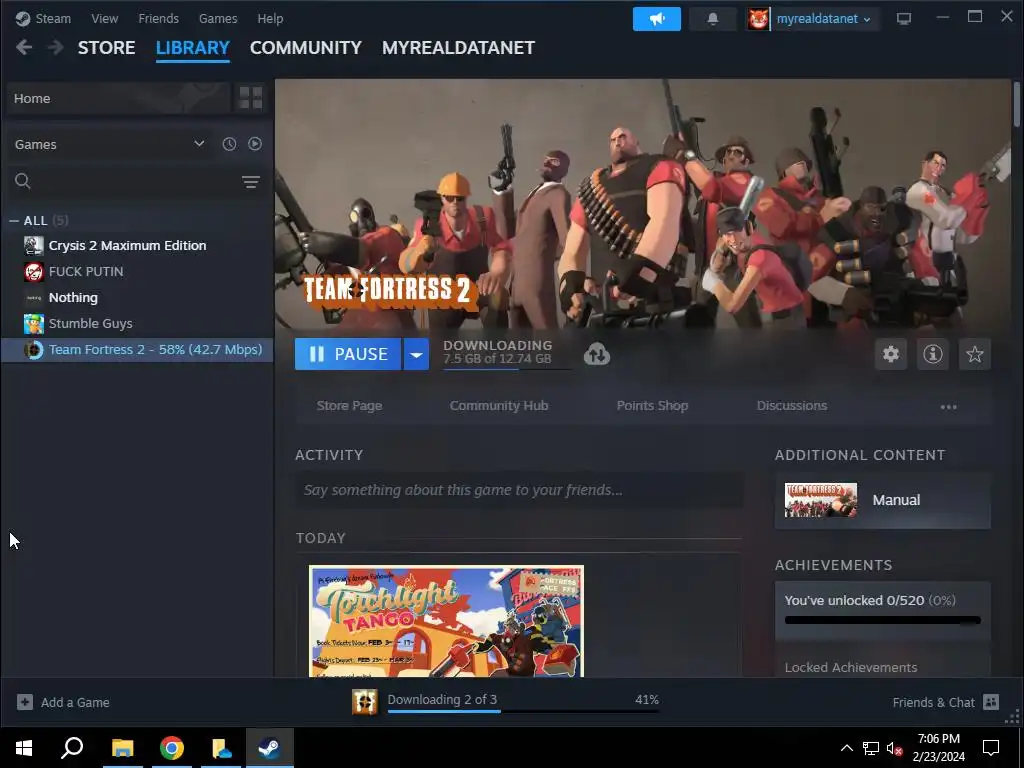Screen dimensions: 1024x768
Task: Open the Games menu
Action: [x=218, y=18]
